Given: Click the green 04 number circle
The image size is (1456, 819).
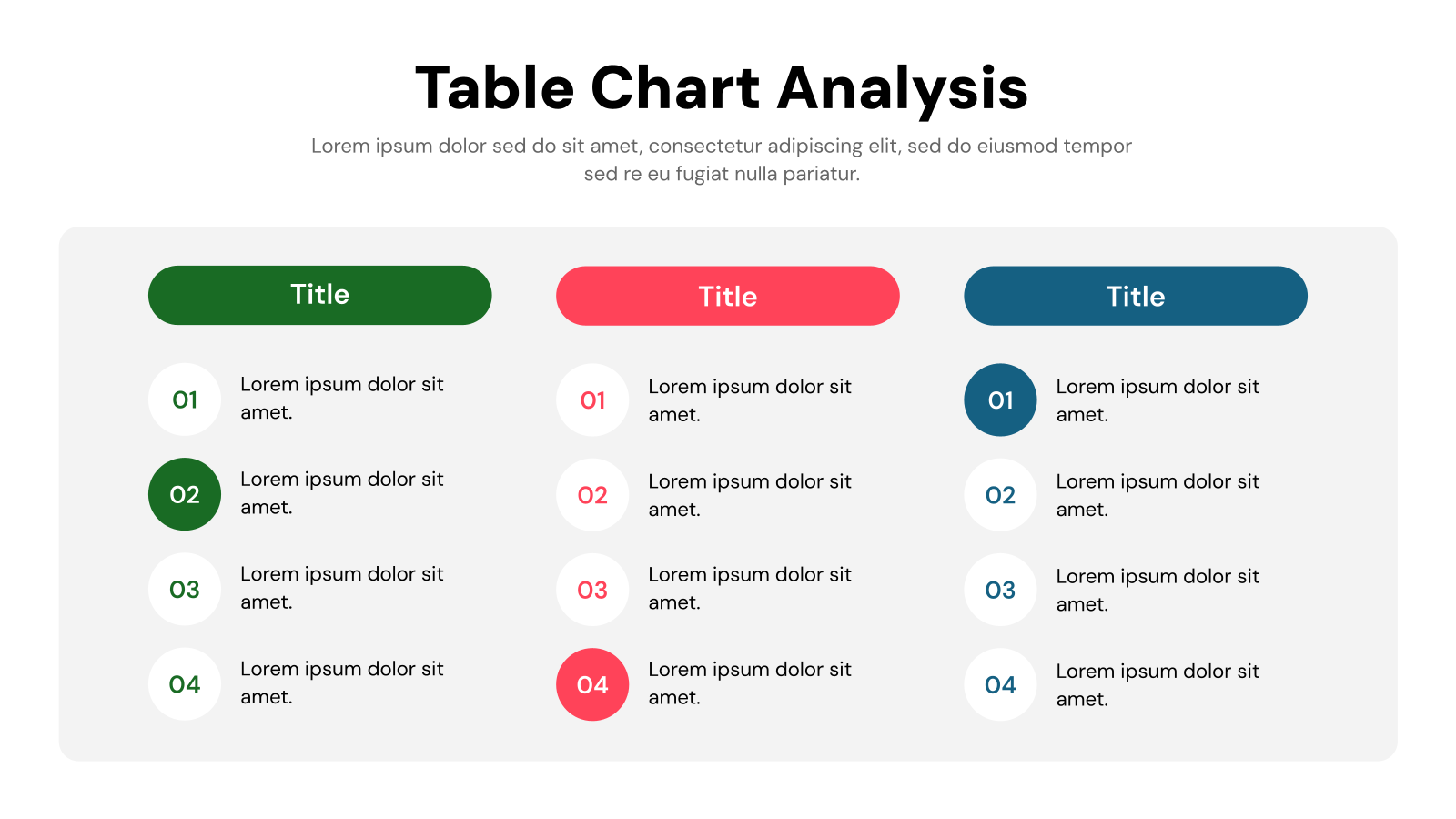Looking at the screenshot, I should (x=185, y=684).
